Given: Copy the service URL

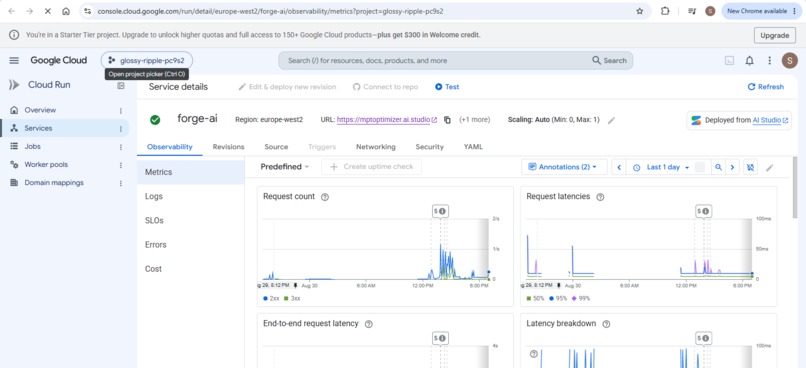Looking at the screenshot, I should 447,120.
